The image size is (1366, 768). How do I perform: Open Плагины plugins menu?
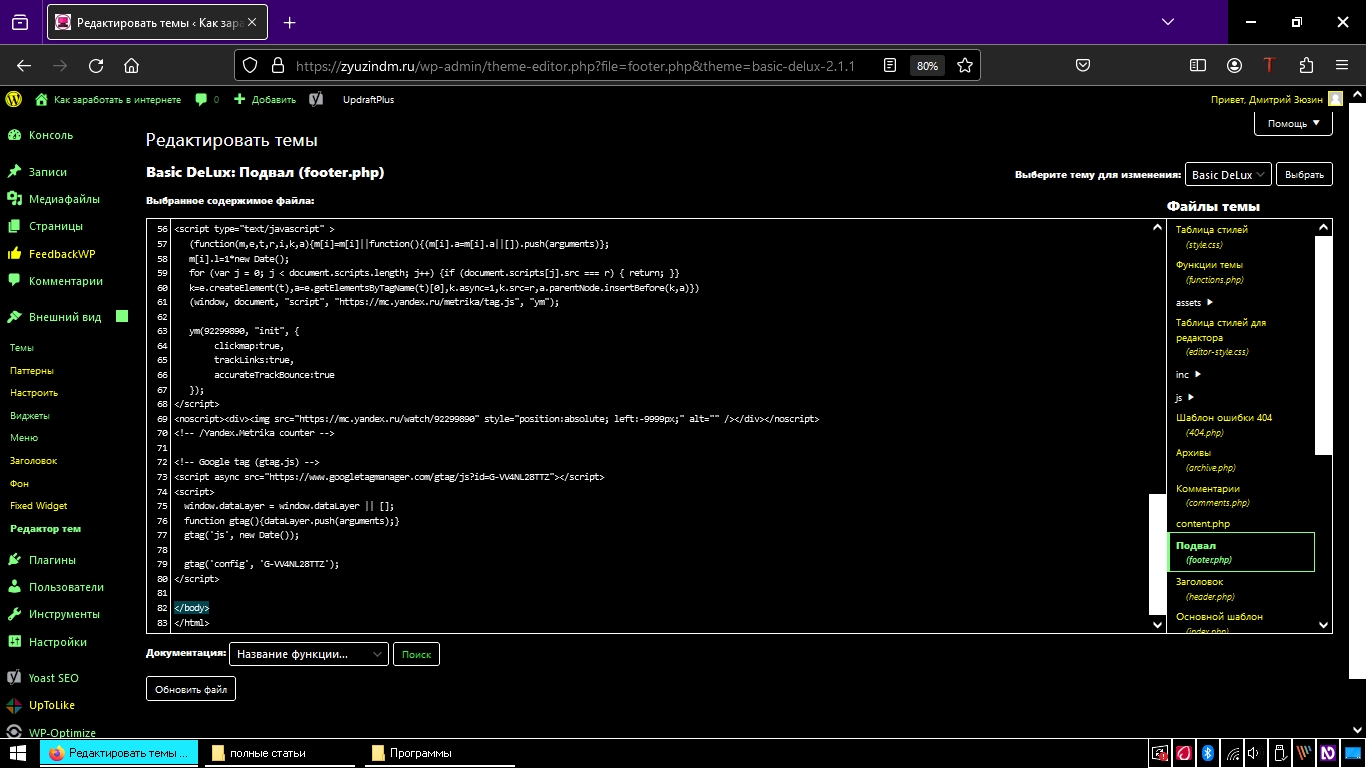pos(52,560)
